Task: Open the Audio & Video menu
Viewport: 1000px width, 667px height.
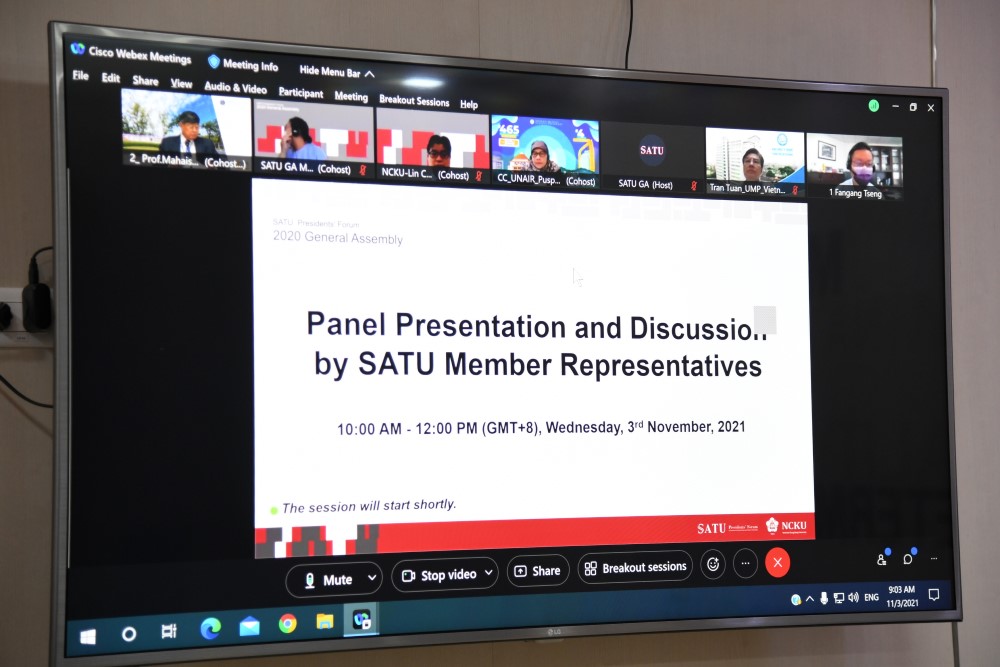Action: [x=235, y=88]
